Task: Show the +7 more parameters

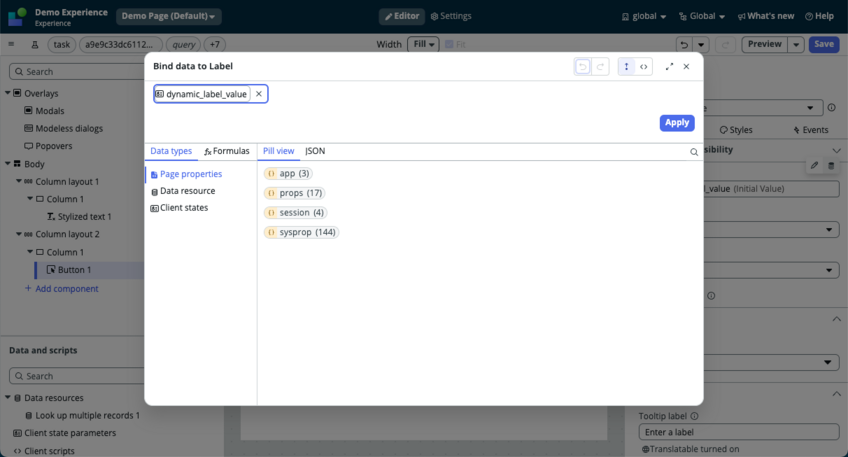Action: click(x=215, y=44)
